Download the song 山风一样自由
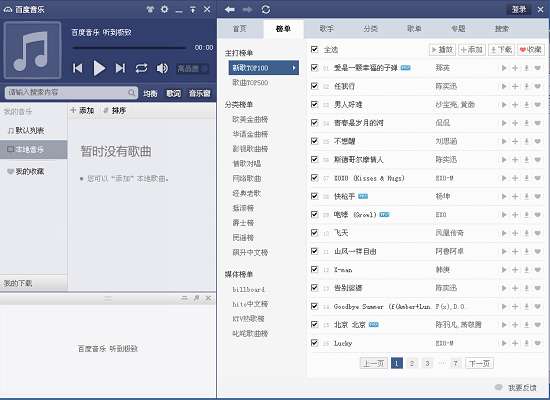The height and width of the screenshot is (400, 550). [x=526, y=251]
